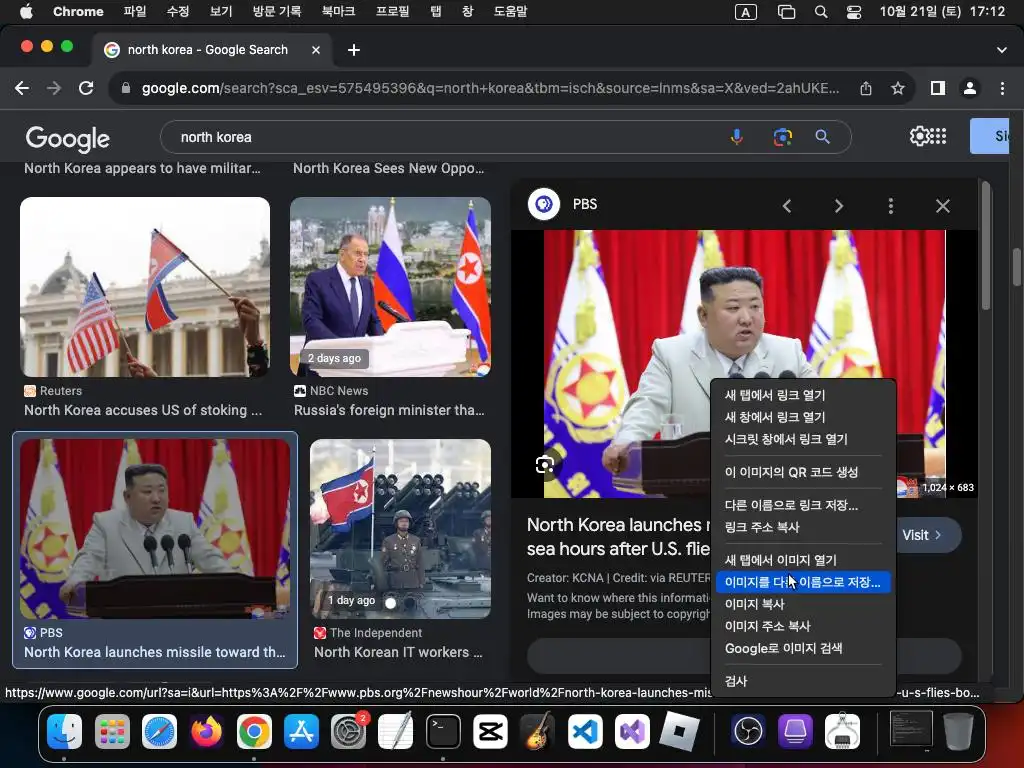Select '새 창에서 링크 열기' context item
Viewport: 1024px width, 768px height.
coord(803,417)
